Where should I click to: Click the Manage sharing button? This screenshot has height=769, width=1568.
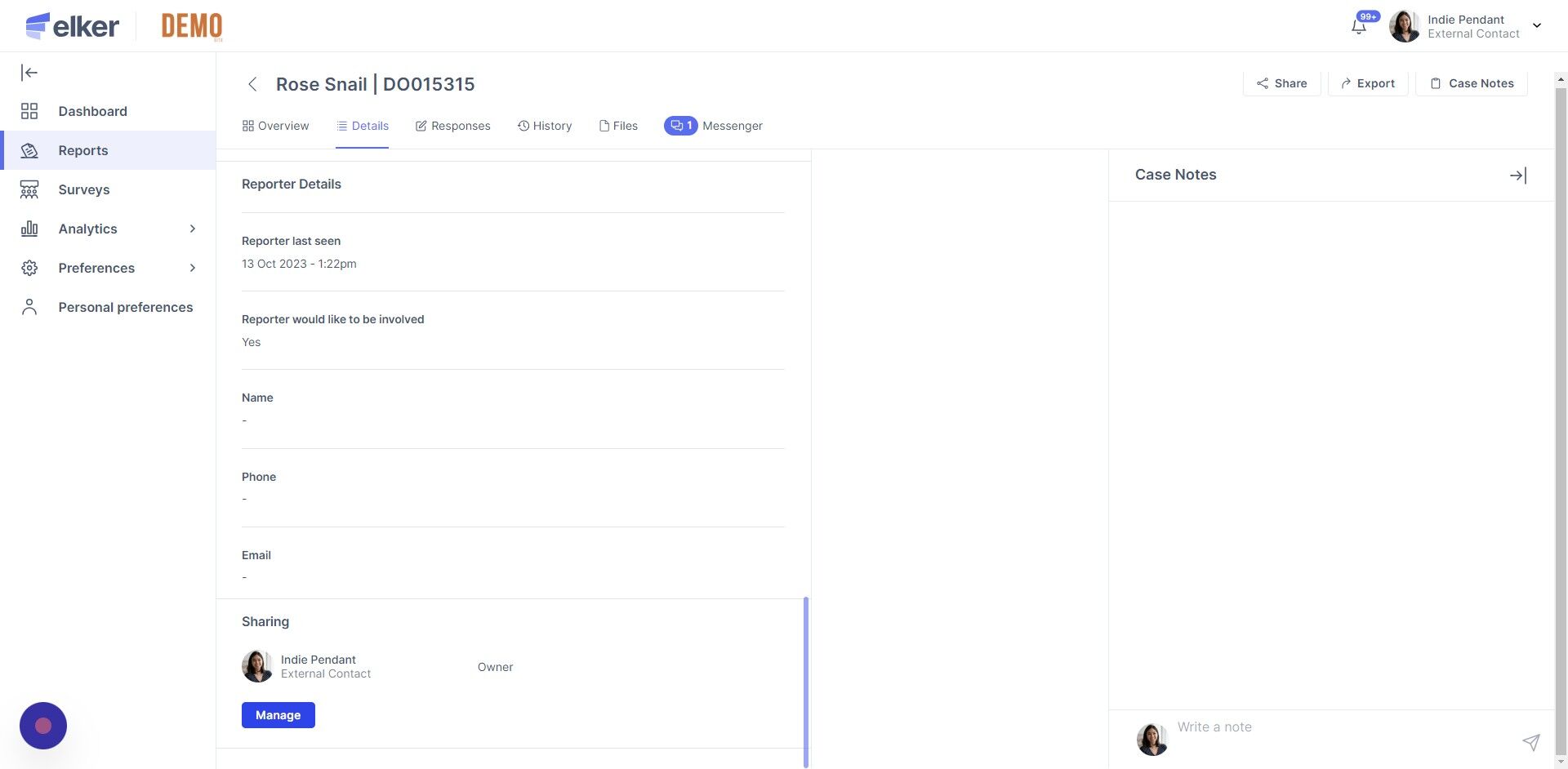278,715
